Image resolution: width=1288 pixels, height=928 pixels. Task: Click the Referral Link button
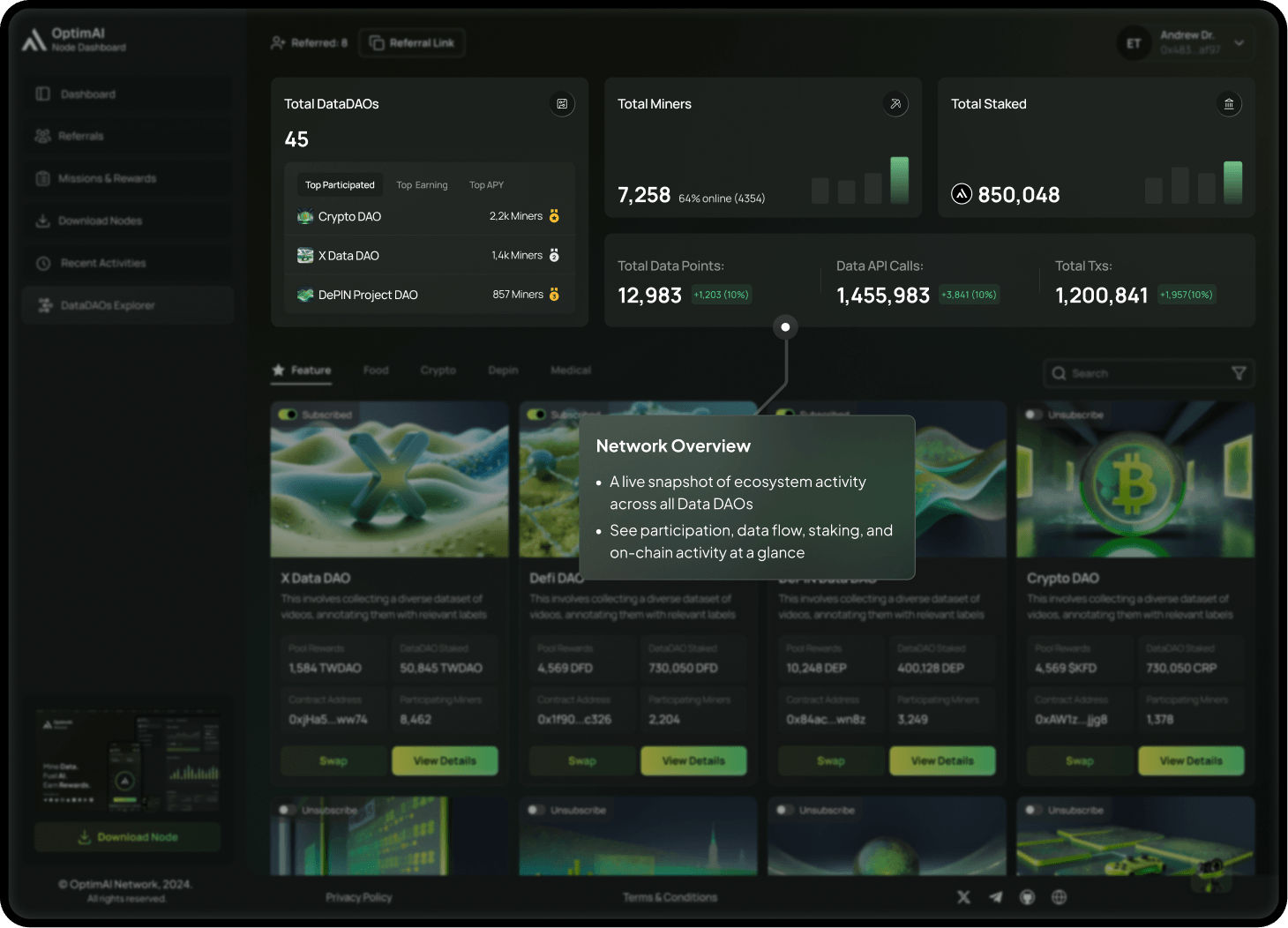coord(412,43)
